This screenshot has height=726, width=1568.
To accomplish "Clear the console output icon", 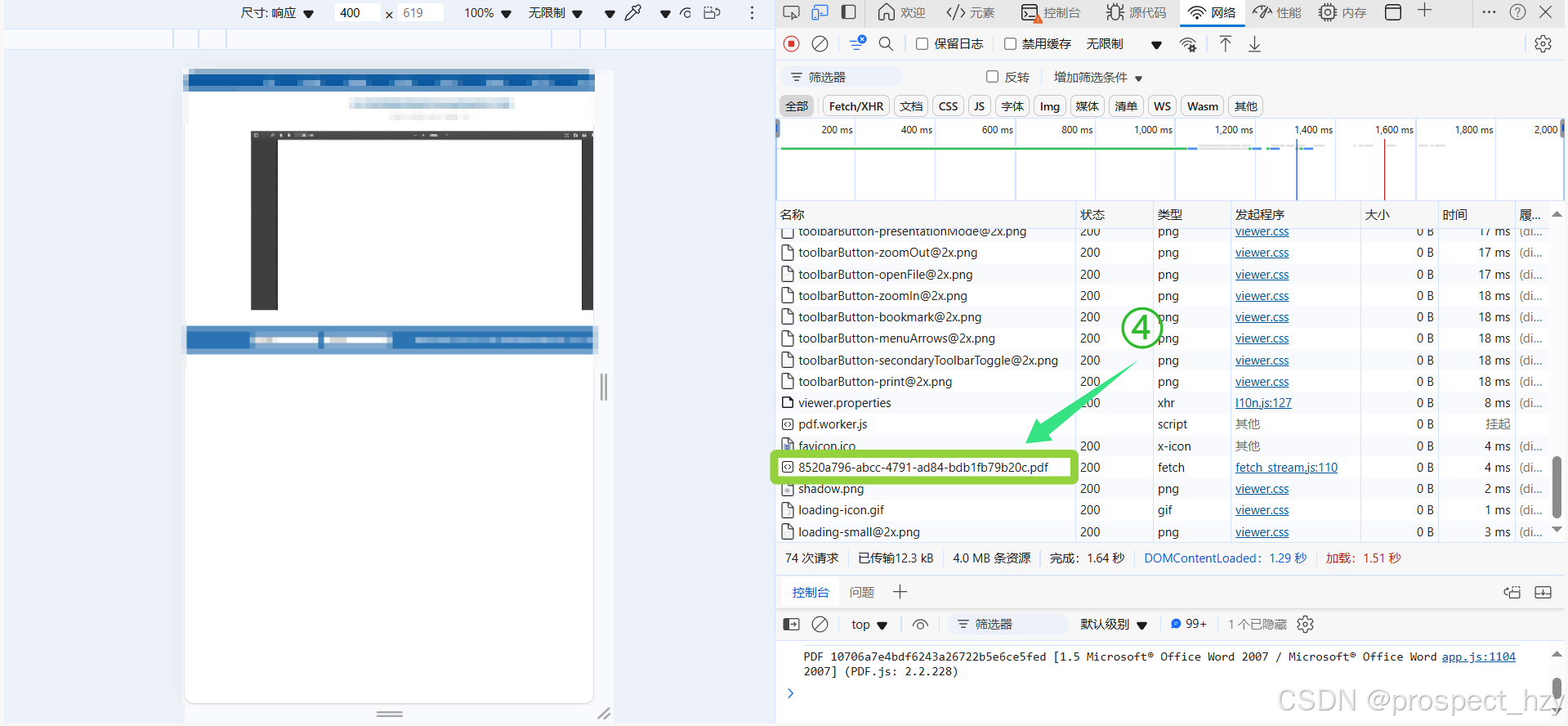I will pos(820,625).
